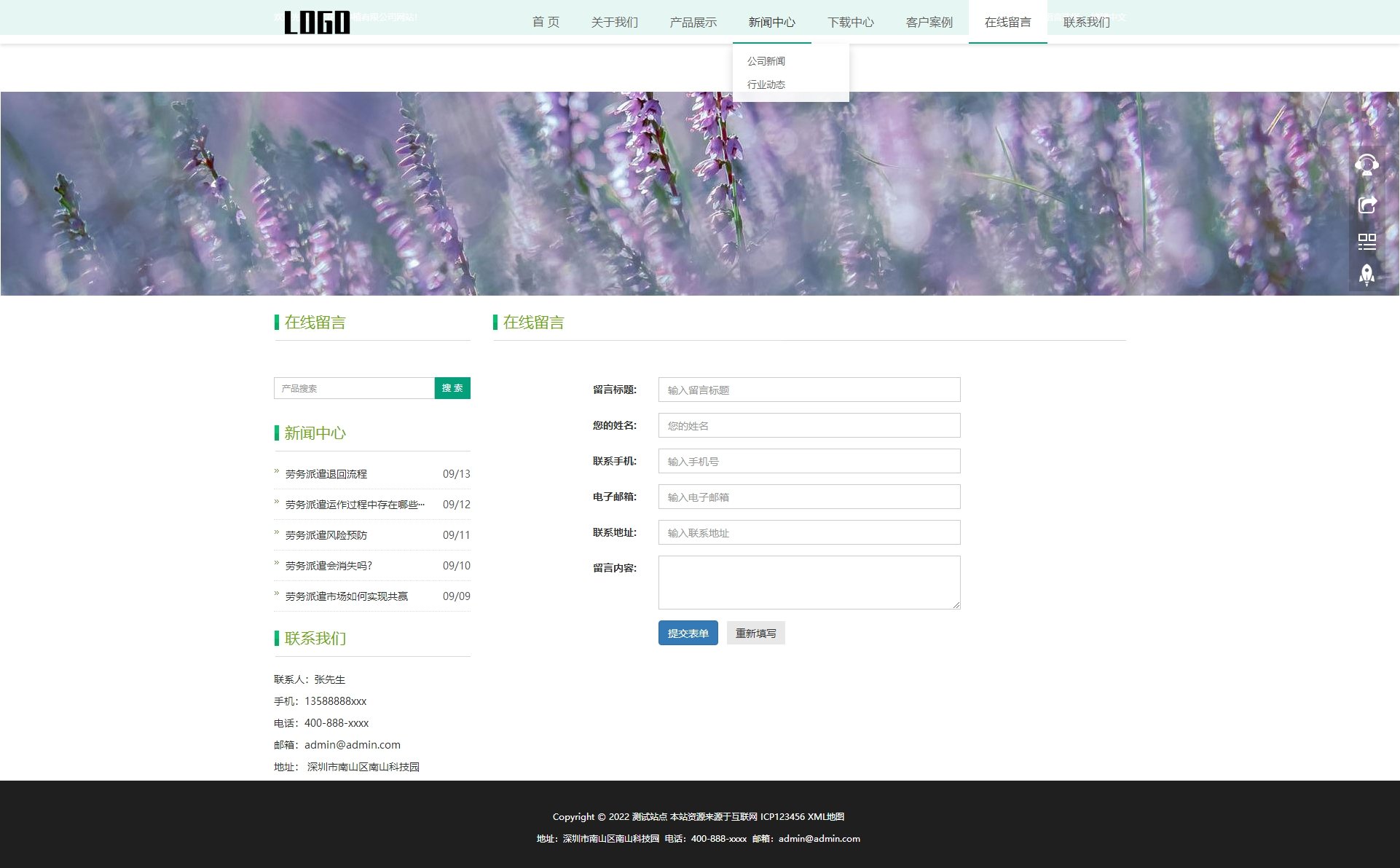Click the 重新填写 reset button
Screen dimensions: 1400x868
[x=755, y=634]
